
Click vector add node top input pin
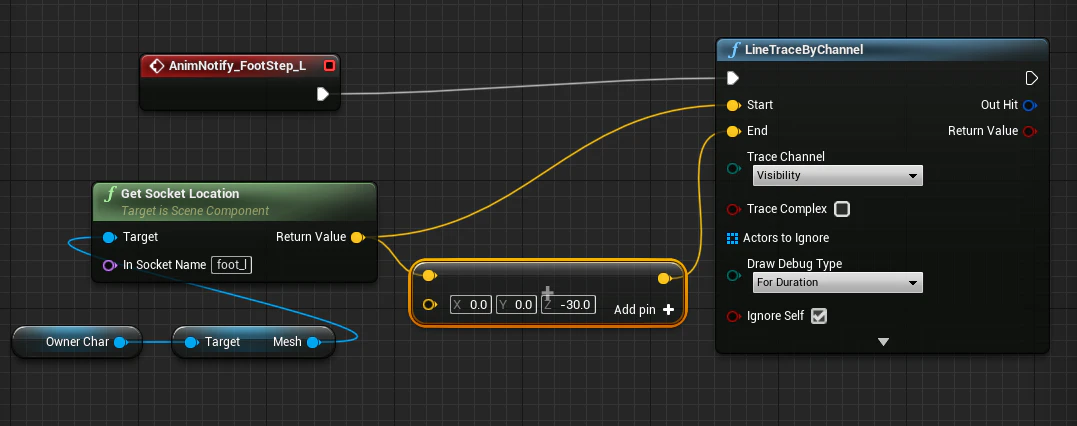point(429,276)
